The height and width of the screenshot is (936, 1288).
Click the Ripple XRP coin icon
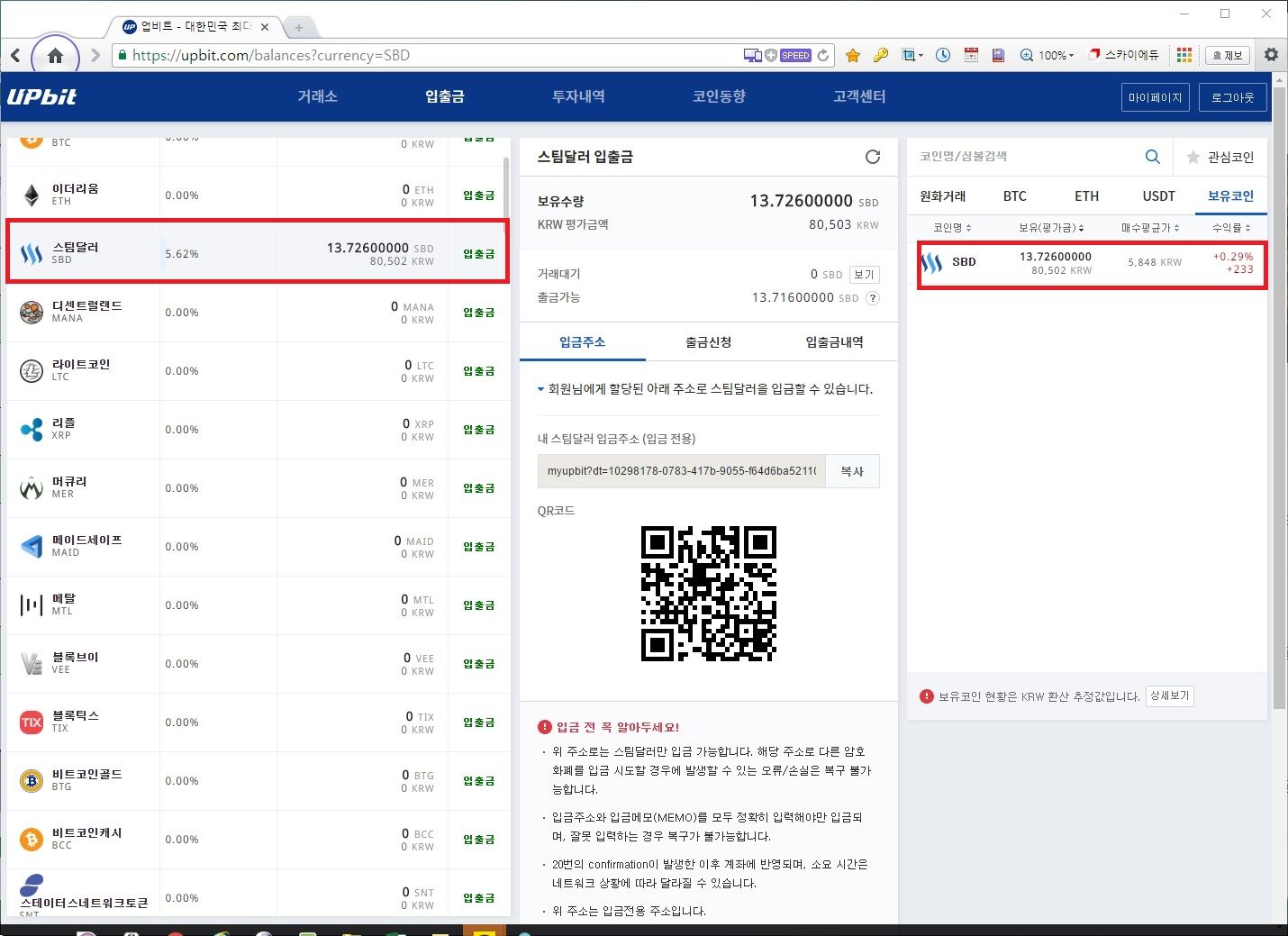pos(31,429)
